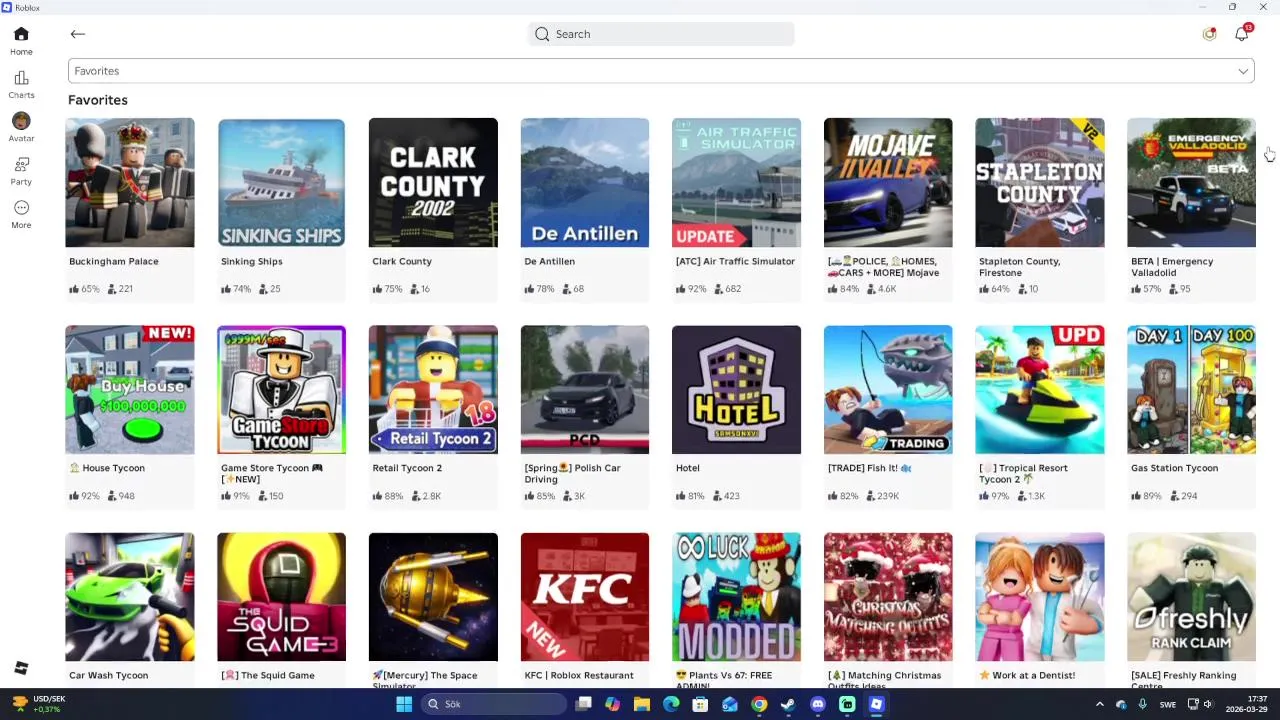Open Gas Station Tycoon thumbnail
The image size is (1280, 720).
1191,389
